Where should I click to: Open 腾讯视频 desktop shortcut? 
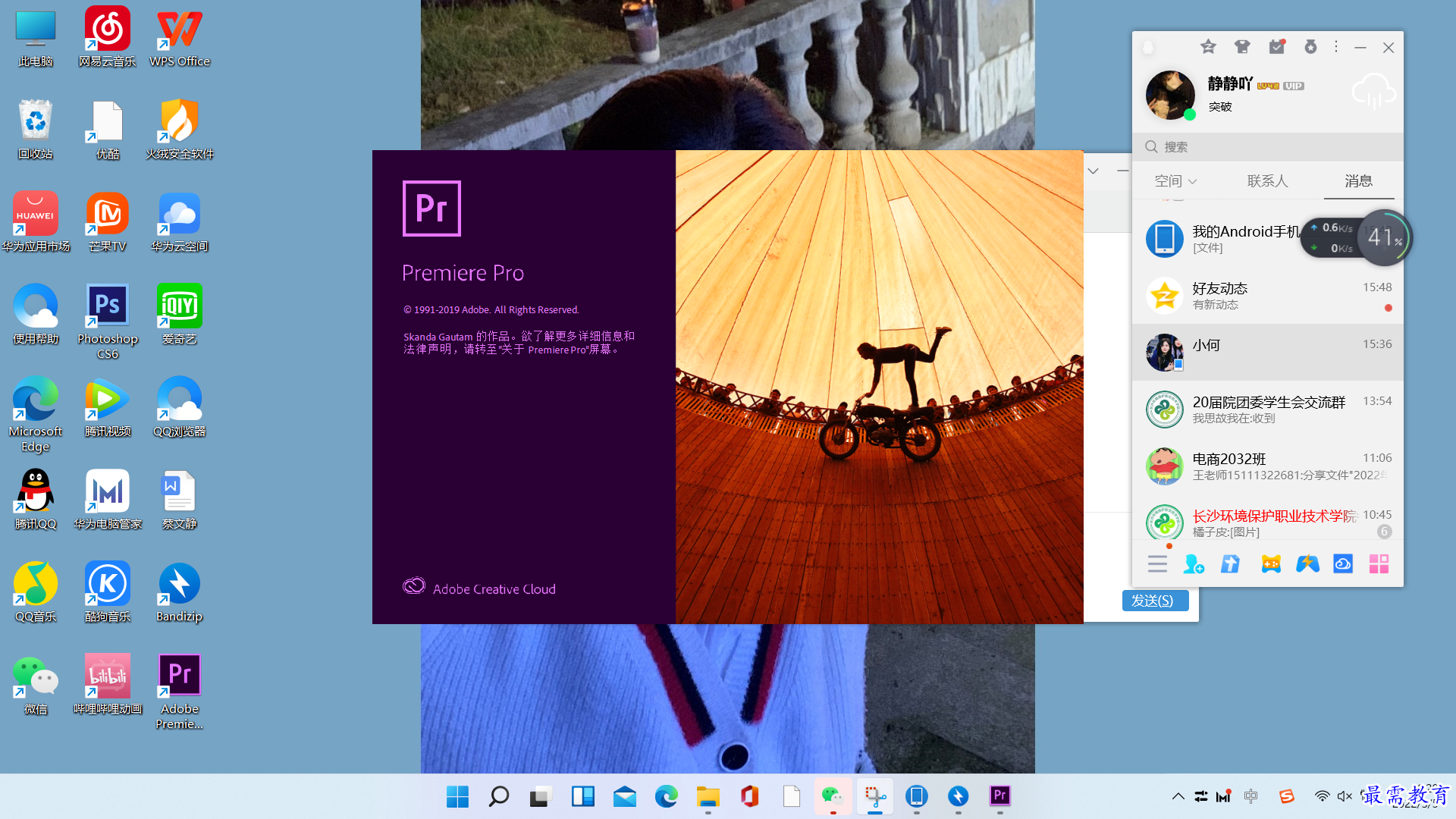coord(107,406)
